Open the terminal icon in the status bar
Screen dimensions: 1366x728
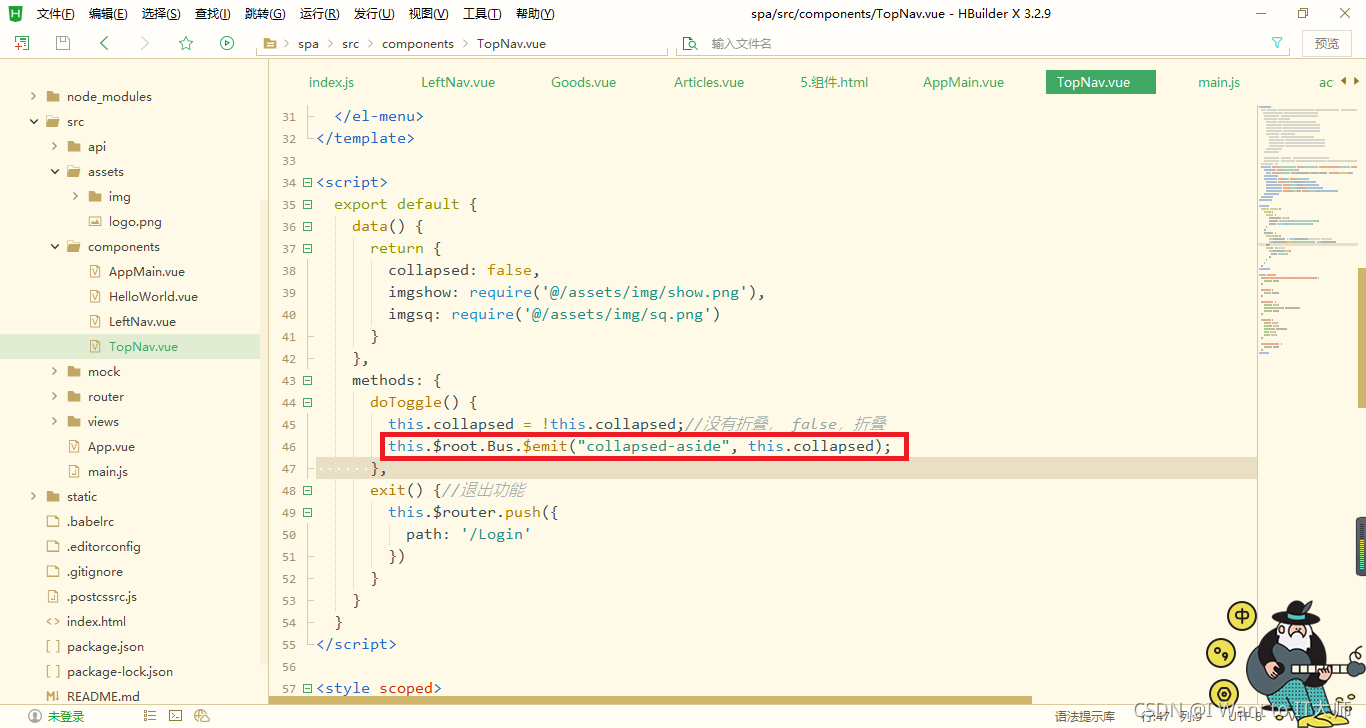click(x=176, y=716)
